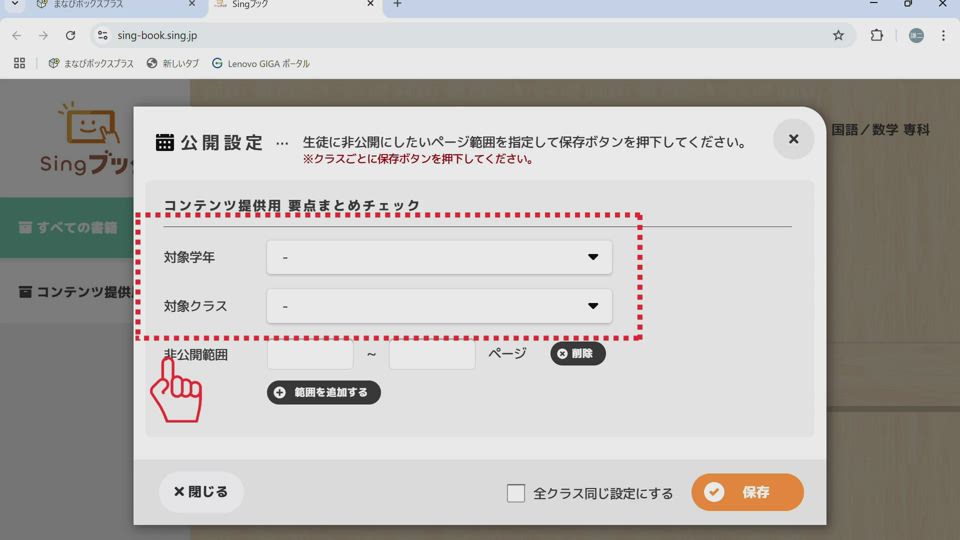Screen dimensions: 960x540
Task: Open the 対象学年 dropdown
Action: point(439,257)
